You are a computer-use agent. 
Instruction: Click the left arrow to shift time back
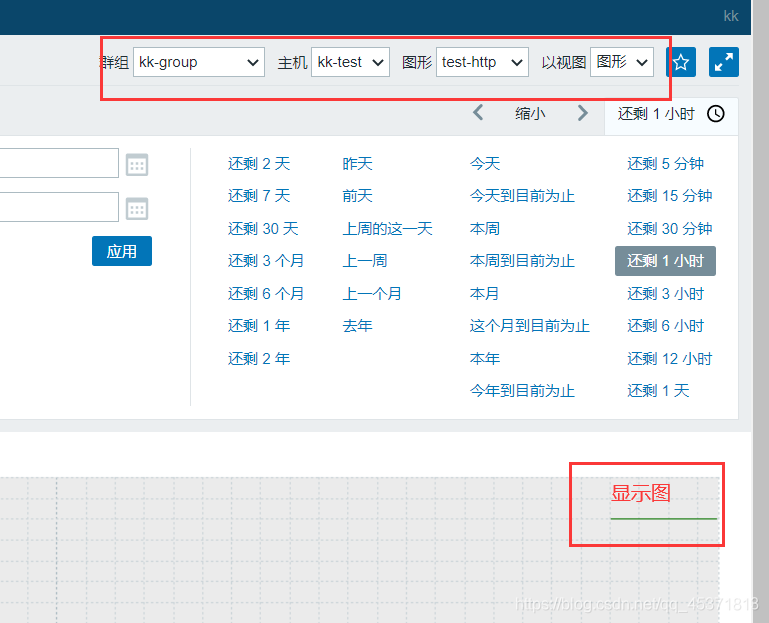[478, 113]
